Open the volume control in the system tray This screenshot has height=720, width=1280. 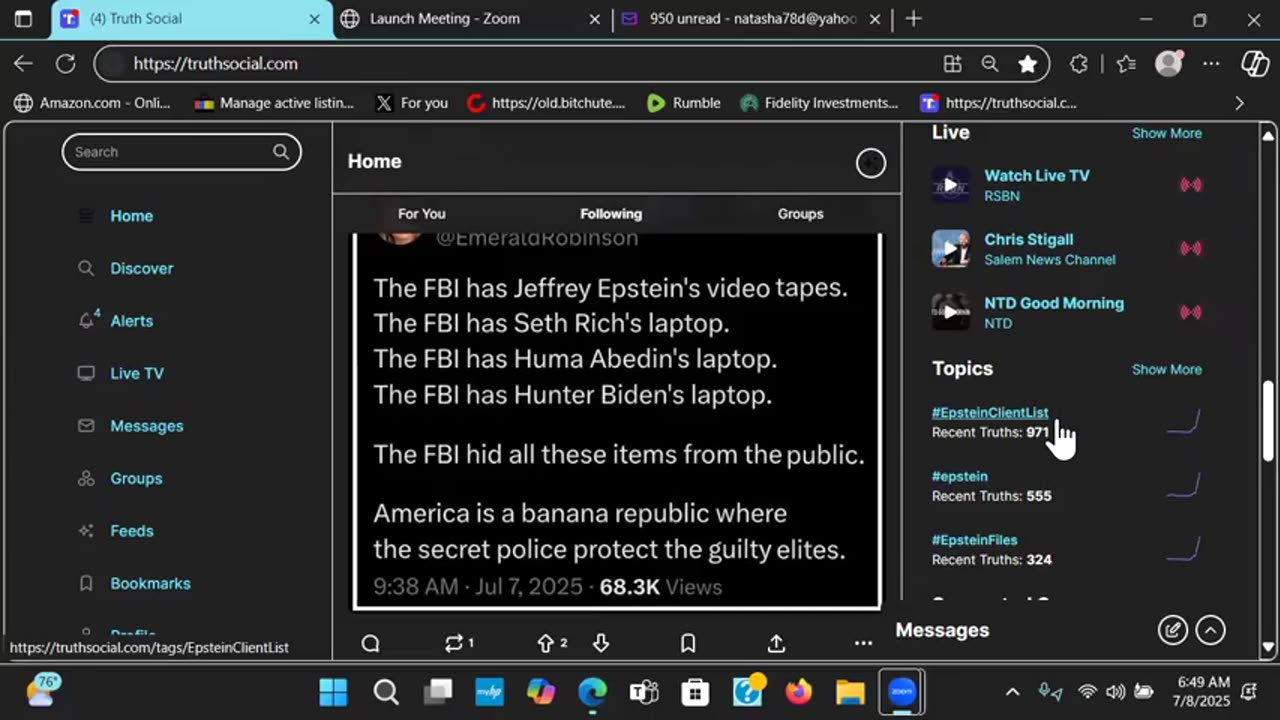click(x=1116, y=692)
